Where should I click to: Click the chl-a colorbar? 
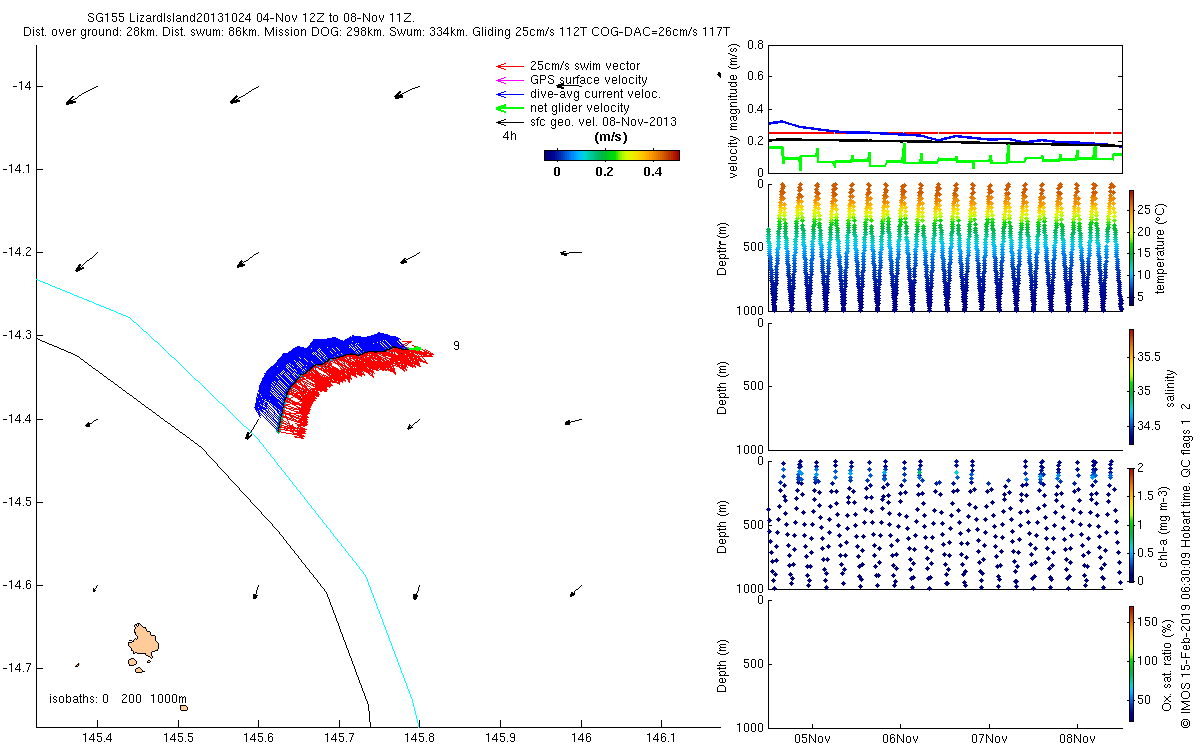pyautogui.click(x=1131, y=524)
